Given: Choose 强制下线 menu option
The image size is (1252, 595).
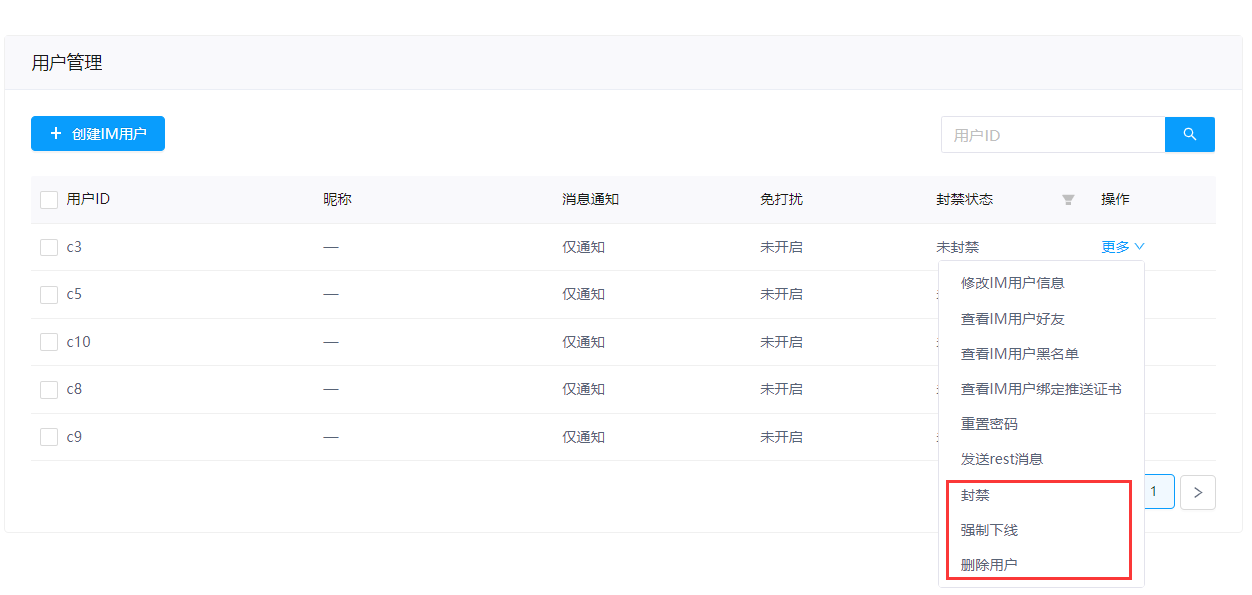Looking at the screenshot, I should pos(989,530).
